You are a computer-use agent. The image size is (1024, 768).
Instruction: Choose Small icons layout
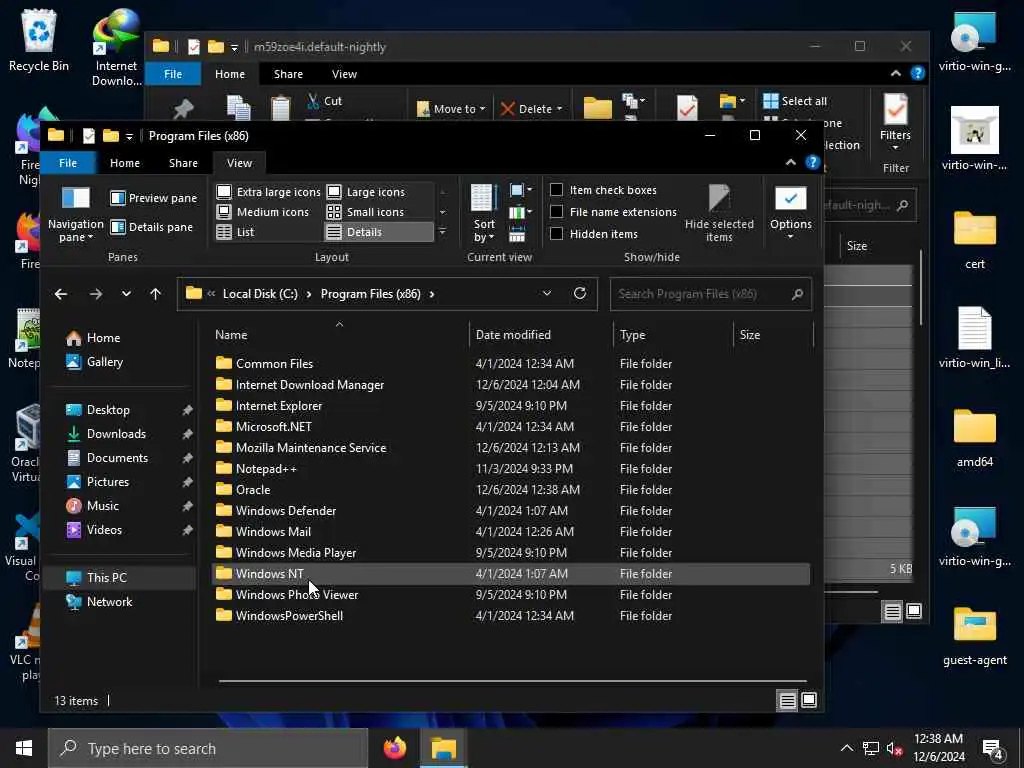[366, 212]
